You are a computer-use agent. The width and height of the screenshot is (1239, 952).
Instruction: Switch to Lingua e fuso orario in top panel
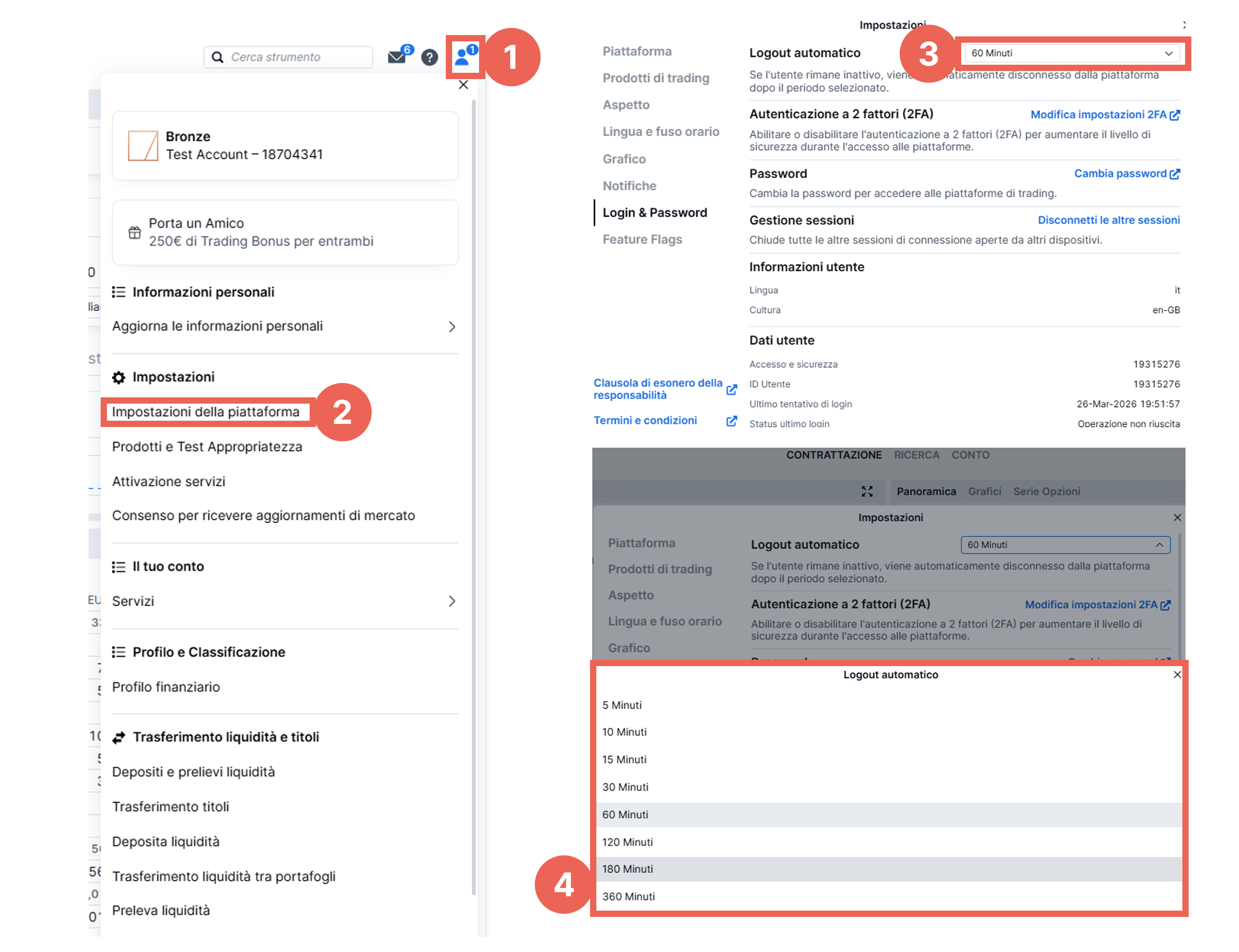[661, 131]
